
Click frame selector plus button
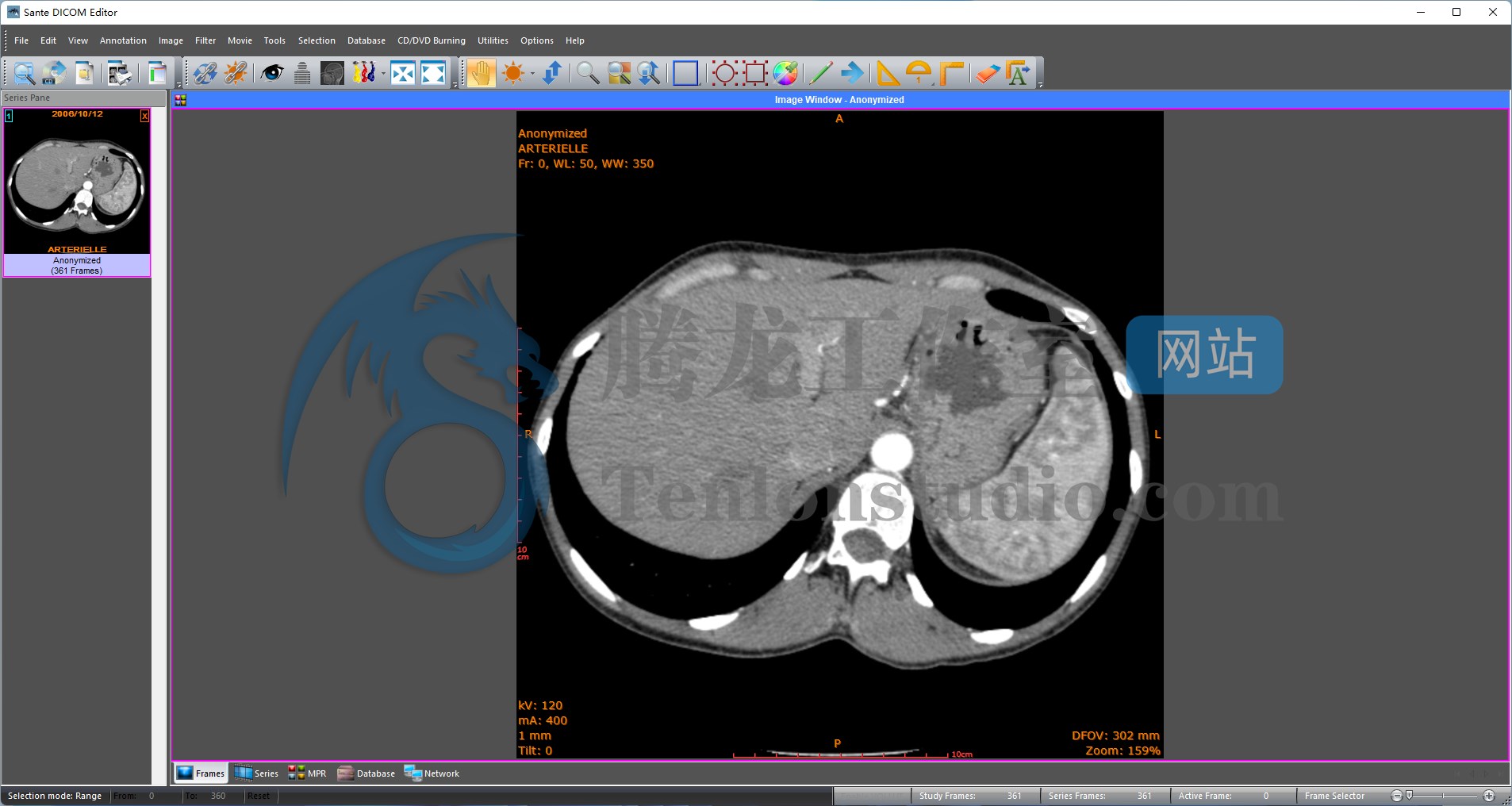click(x=1489, y=796)
